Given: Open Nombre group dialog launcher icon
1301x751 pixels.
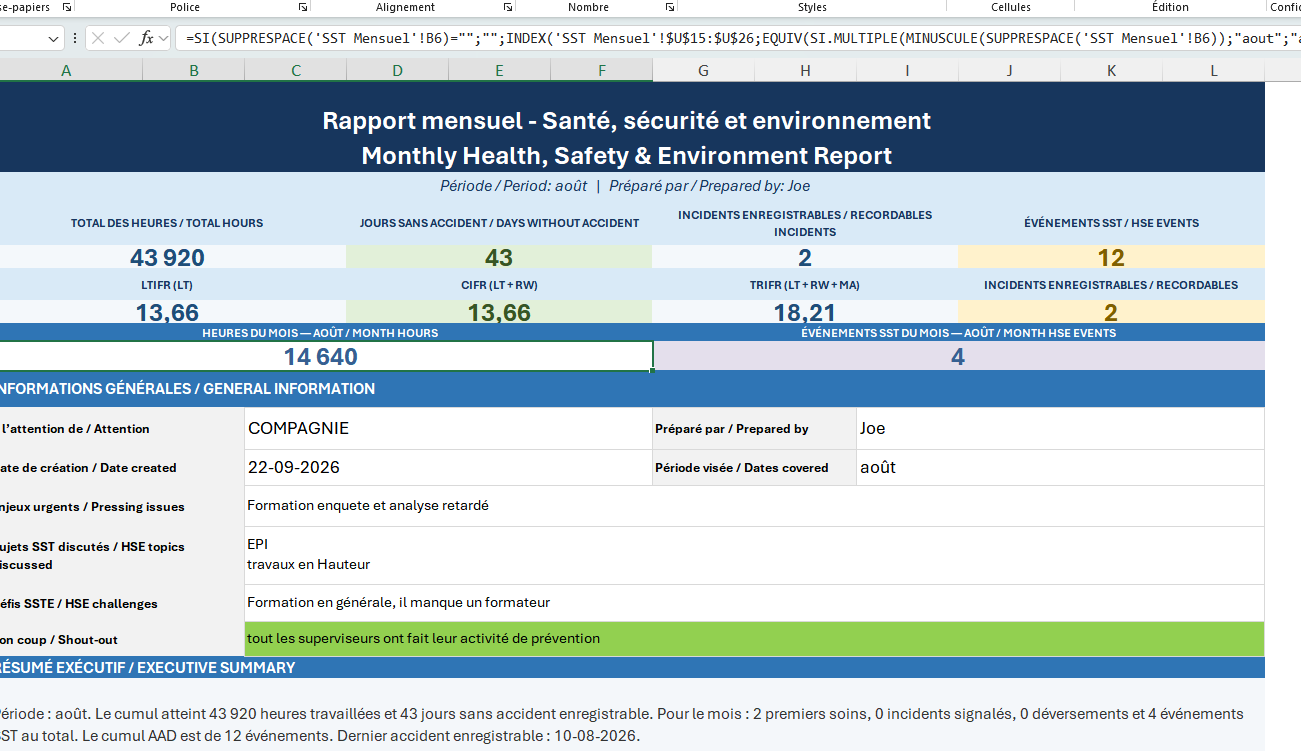Looking at the screenshot, I should pyautogui.click(x=670, y=7).
